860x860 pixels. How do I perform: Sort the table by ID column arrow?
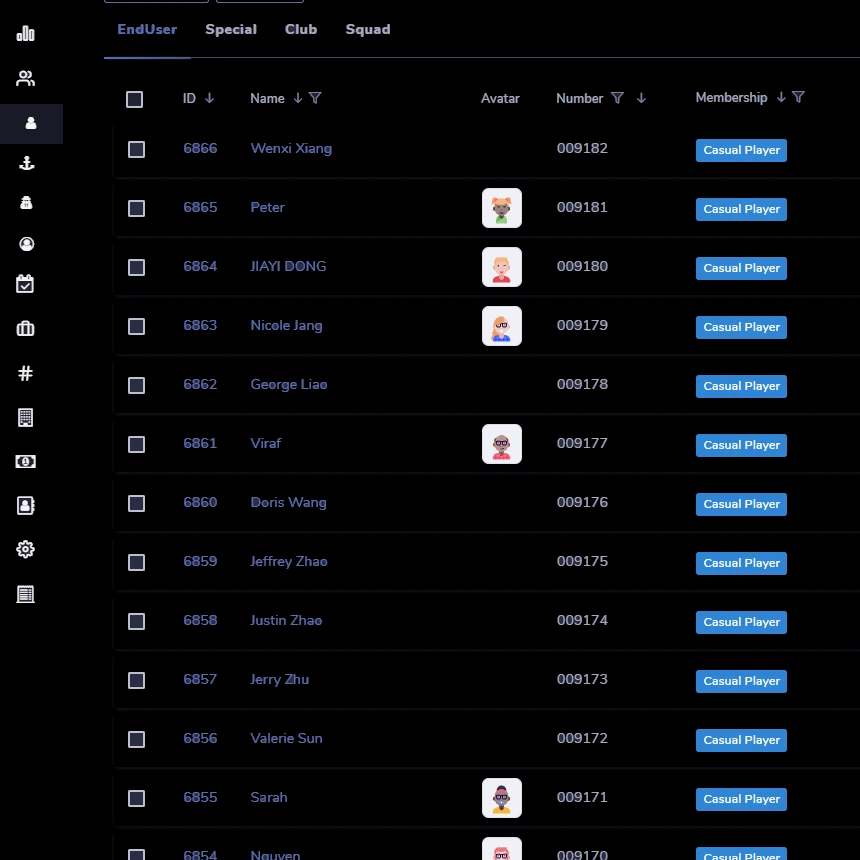click(x=209, y=98)
